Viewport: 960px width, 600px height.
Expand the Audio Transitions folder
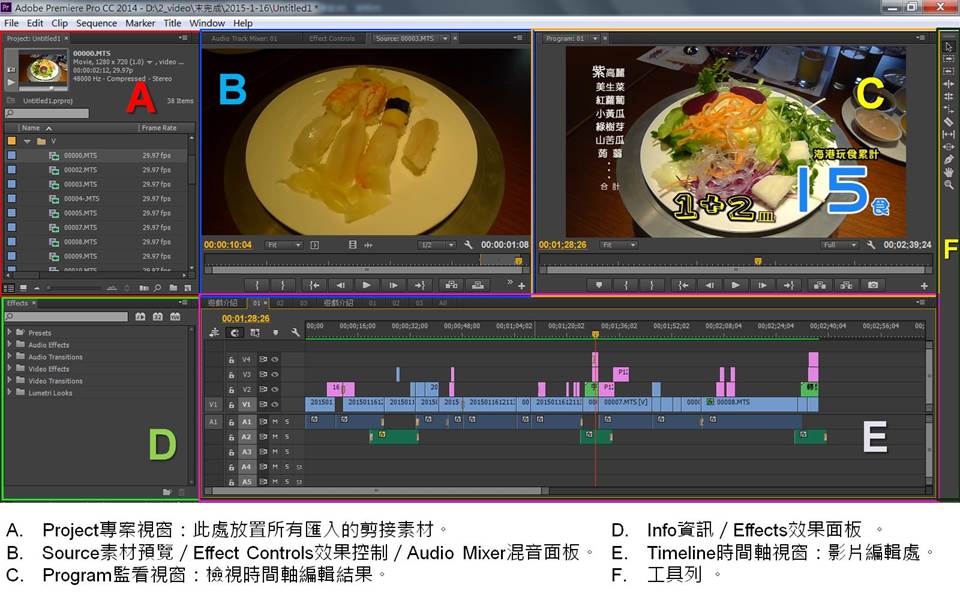[x=9, y=357]
